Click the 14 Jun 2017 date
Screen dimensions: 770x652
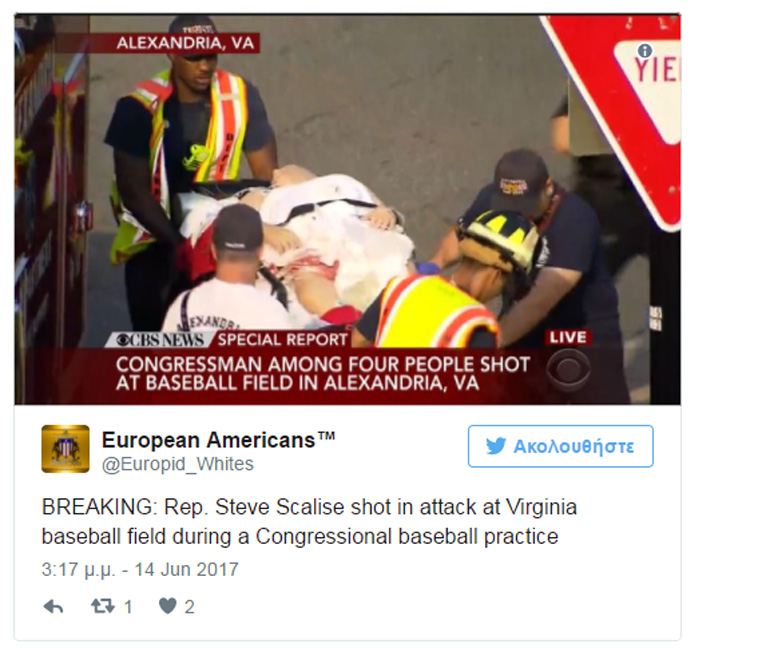187,570
